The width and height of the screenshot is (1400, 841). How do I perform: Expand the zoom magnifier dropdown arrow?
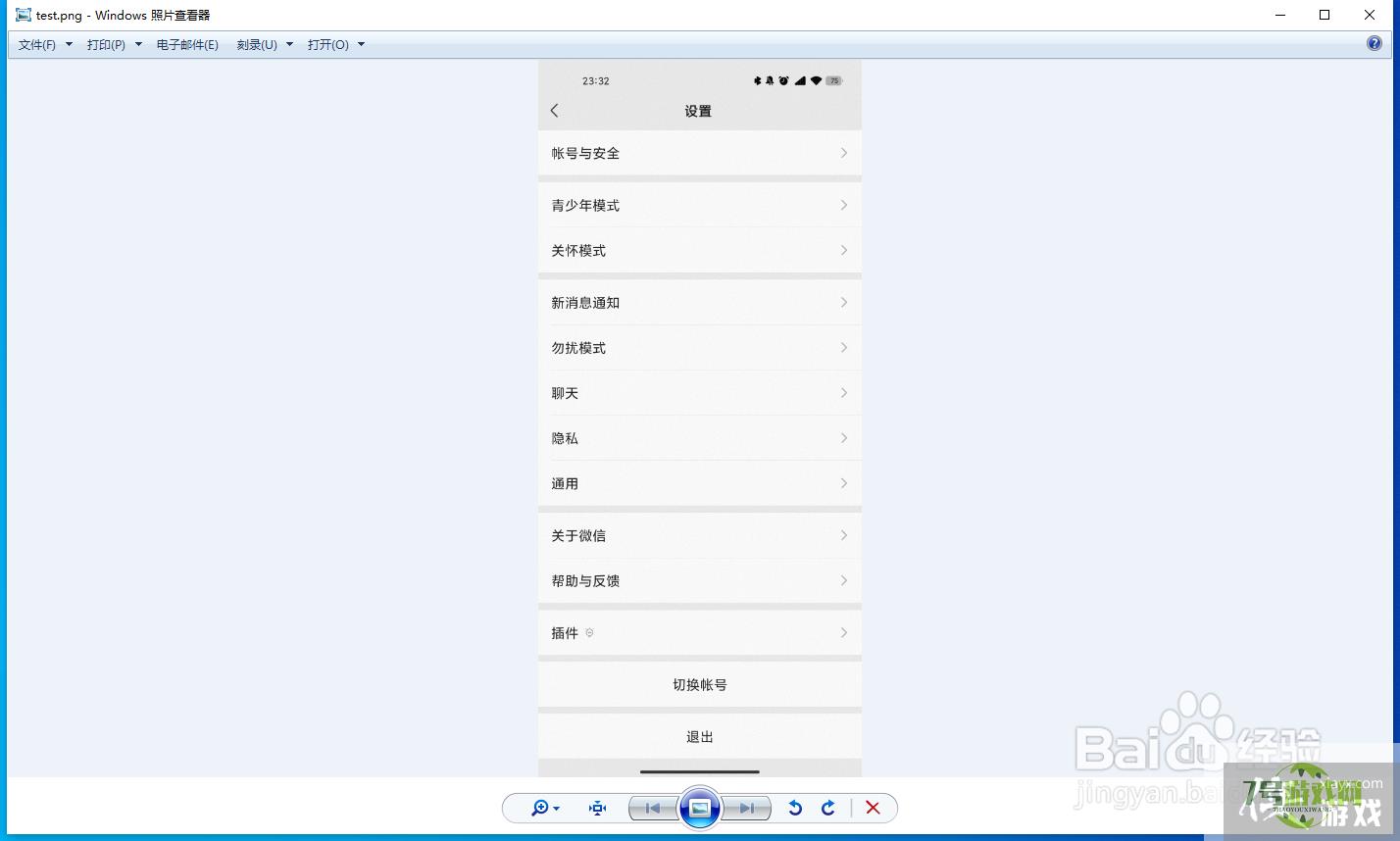[x=557, y=809]
